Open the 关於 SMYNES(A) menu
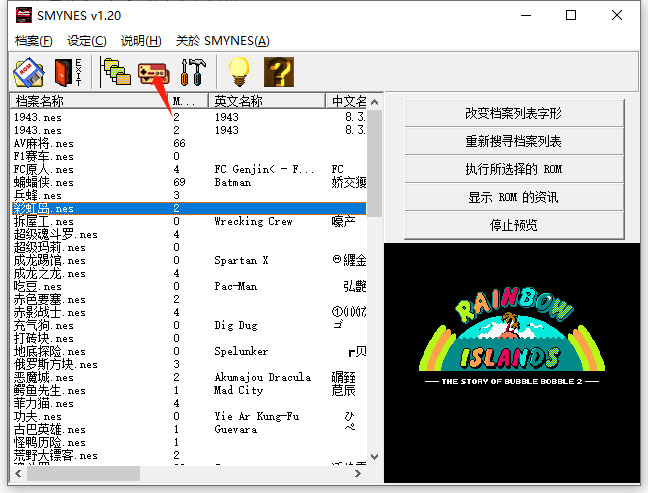648x493 pixels. [x=223, y=41]
